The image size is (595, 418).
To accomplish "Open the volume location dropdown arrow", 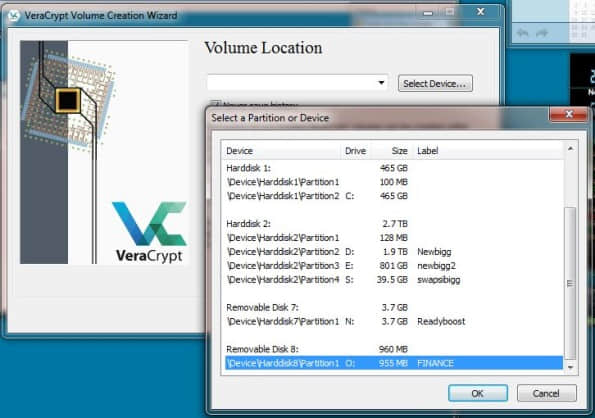I will [381, 83].
